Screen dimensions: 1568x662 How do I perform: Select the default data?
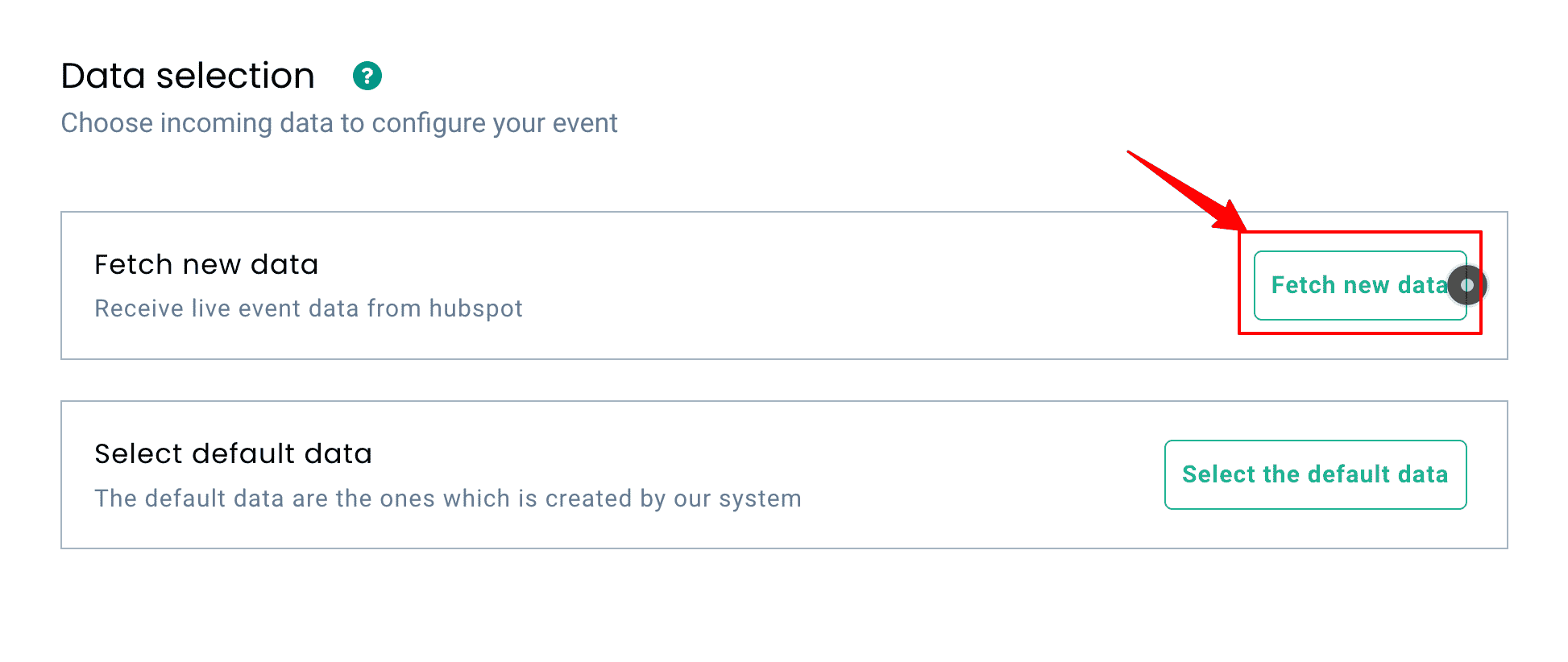click(x=1315, y=475)
